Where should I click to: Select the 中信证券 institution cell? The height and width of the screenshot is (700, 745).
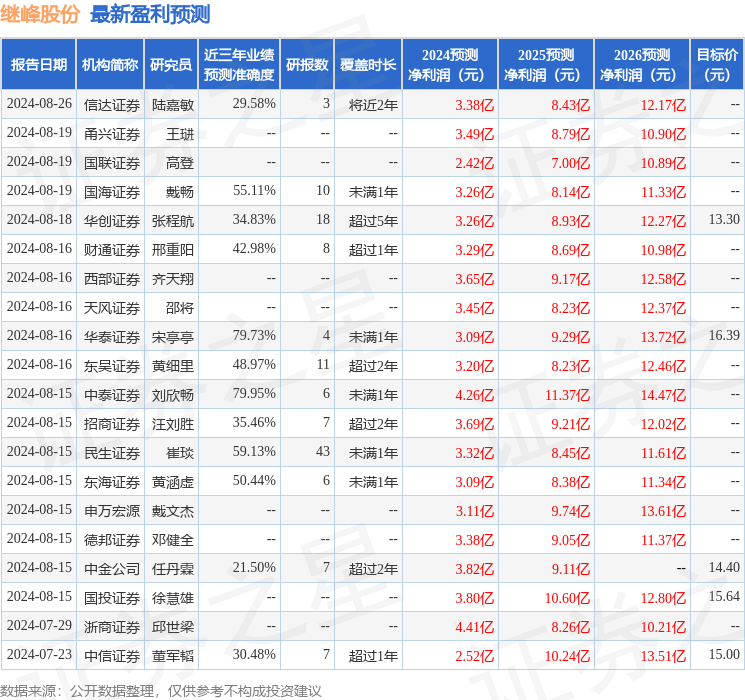pyautogui.click(x=112, y=656)
